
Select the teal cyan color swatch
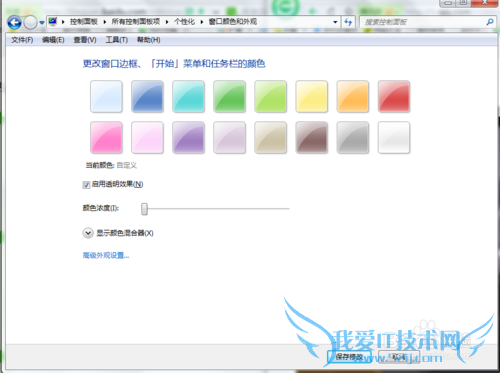pos(188,96)
